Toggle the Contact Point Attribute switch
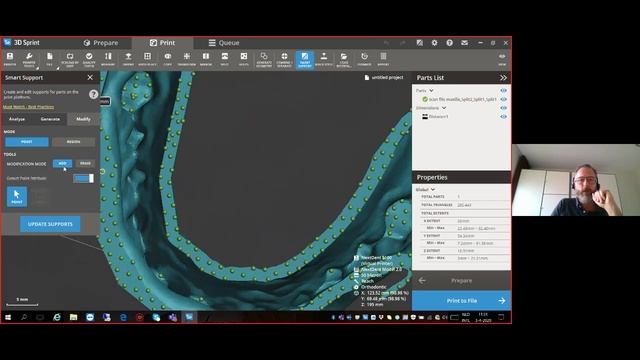Image resolution: width=640 pixels, height=360 pixels. pyautogui.click(x=84, y=178)
